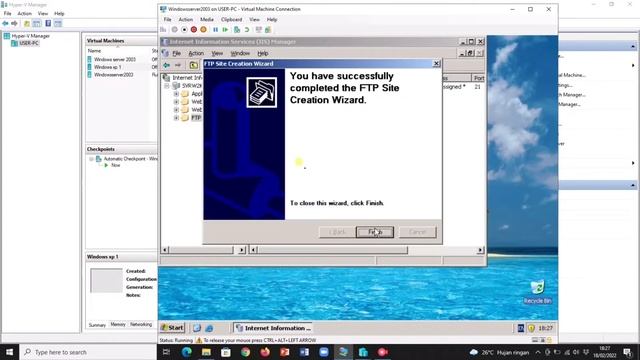Screen dimensions: 640x360
Task: Open View menu in Virtual Machine Connection
Action: click(254, 19)
